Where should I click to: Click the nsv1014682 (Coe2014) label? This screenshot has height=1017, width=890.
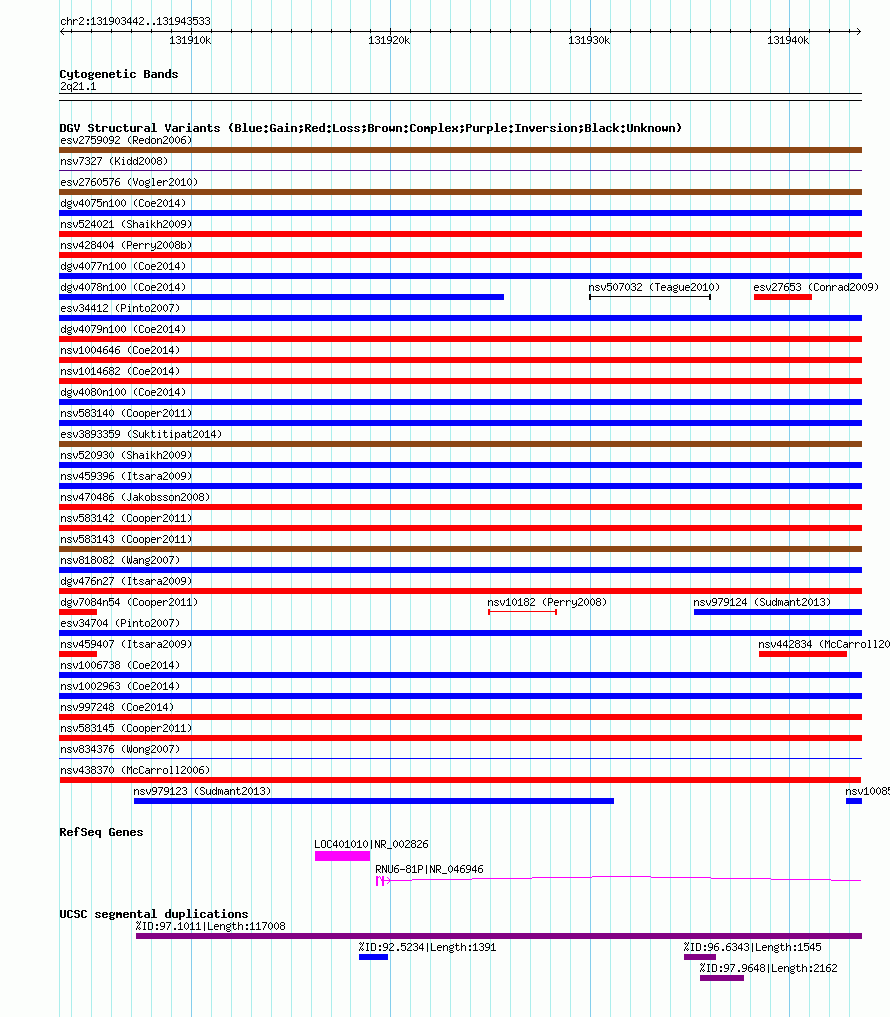pos(120,371)
